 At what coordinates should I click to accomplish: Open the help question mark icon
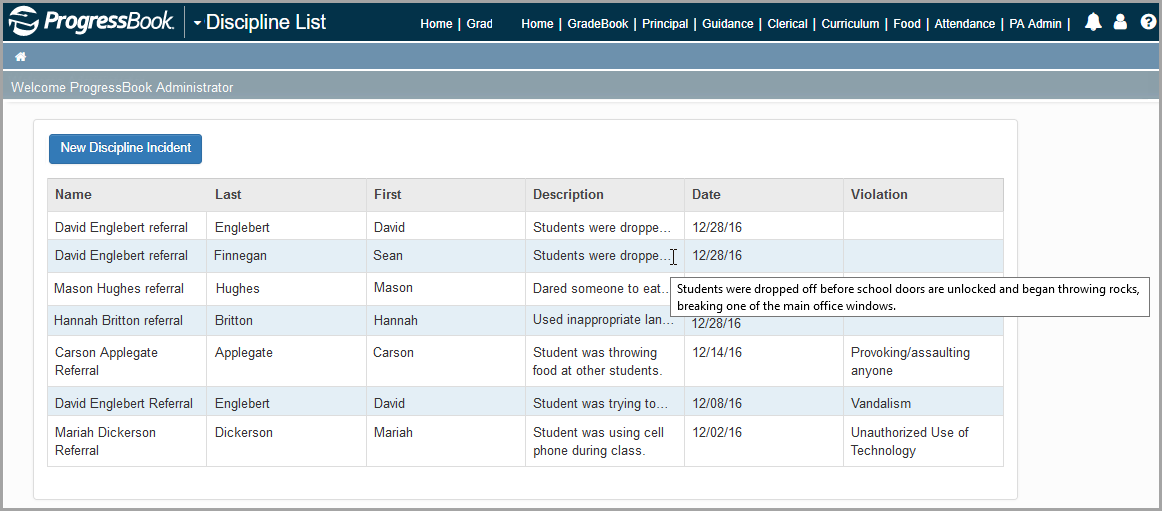(1148, 22)
